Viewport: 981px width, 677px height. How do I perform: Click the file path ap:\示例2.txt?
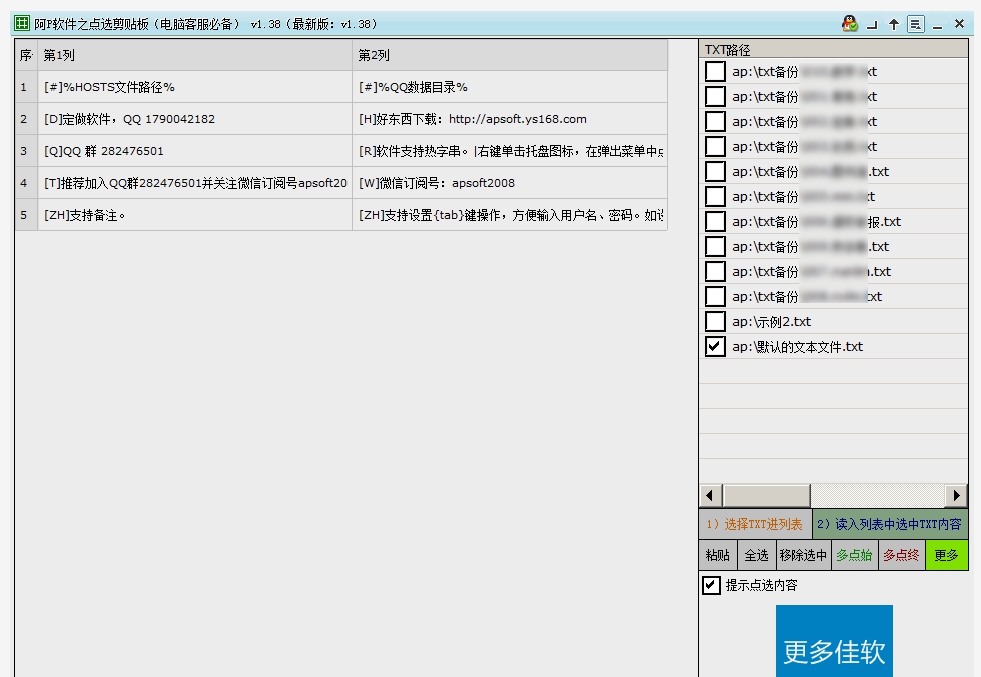771,322
